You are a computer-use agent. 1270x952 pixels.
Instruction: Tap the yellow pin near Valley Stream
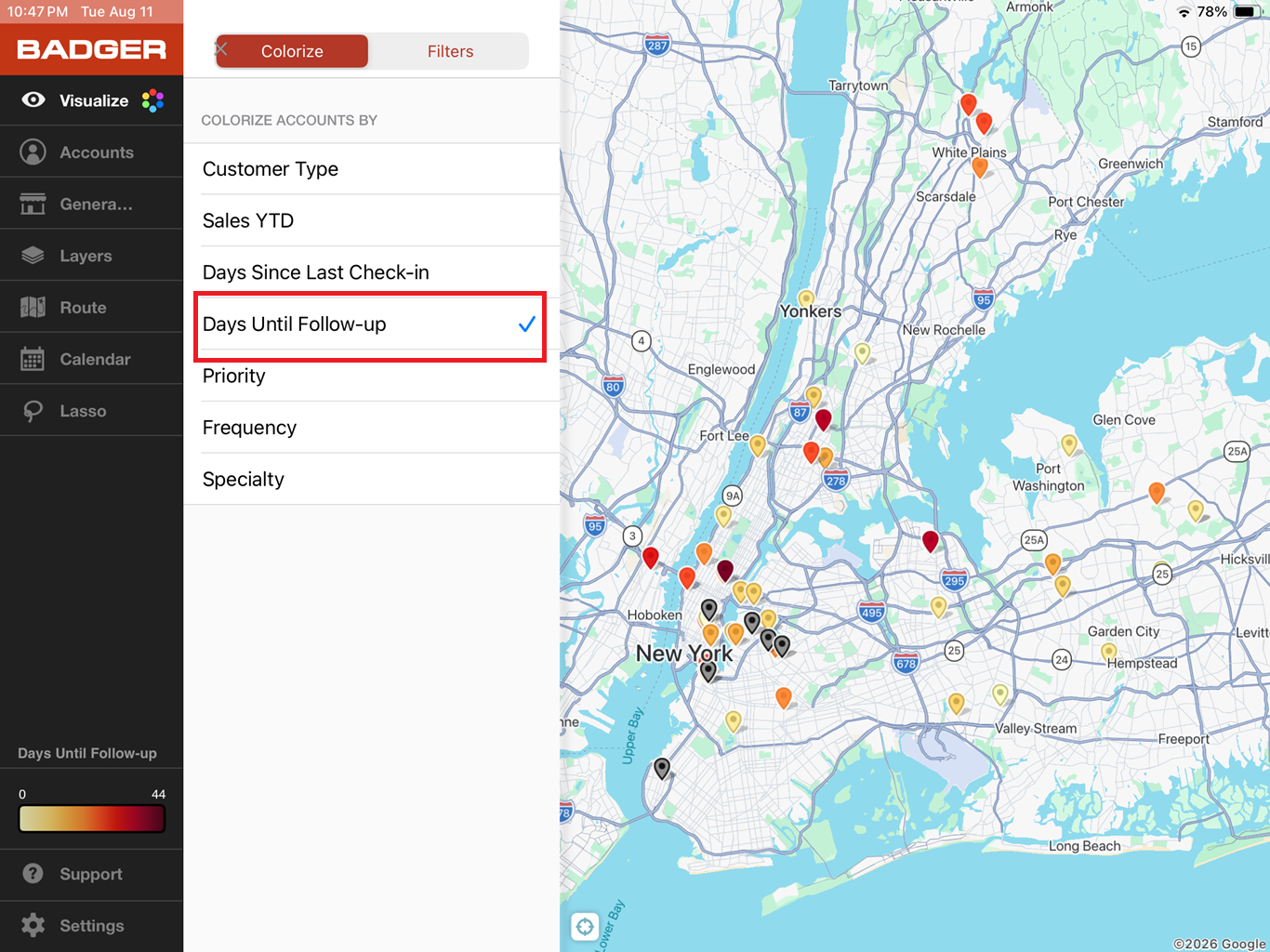[1000, 694]
